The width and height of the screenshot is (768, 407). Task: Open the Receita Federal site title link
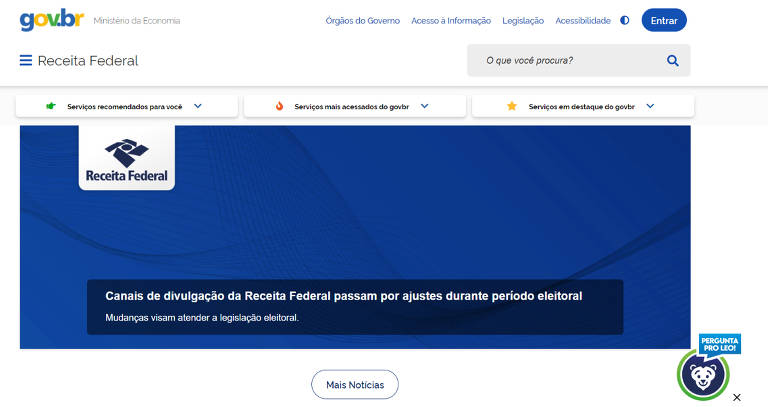tap(88, 61)
